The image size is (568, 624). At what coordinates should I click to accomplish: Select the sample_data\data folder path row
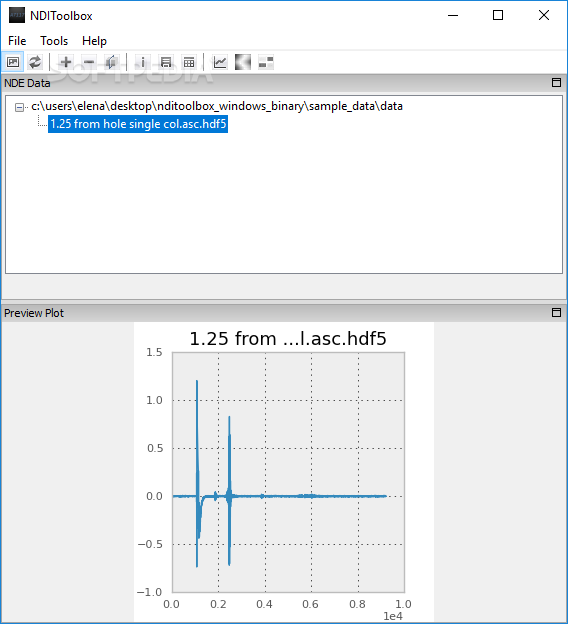click(x=217, y=106)
